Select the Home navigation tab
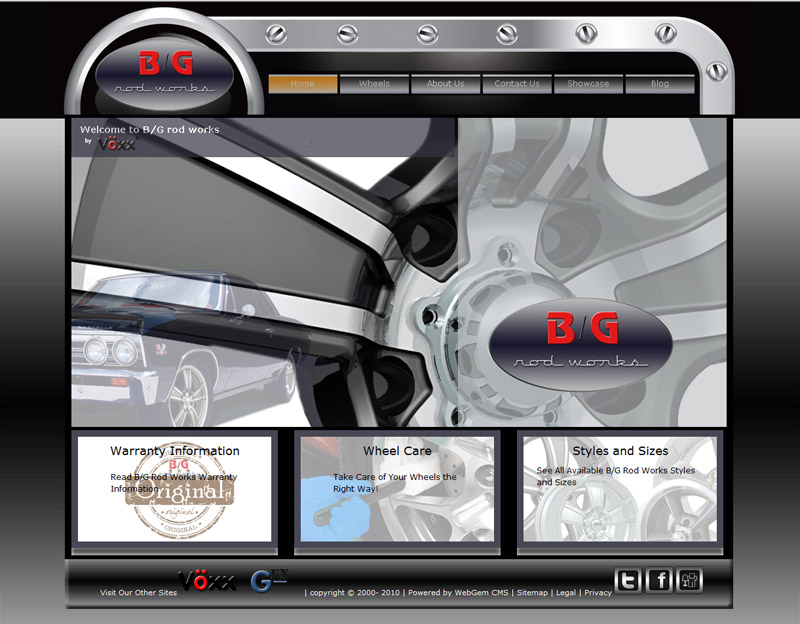This screenshot has width=800, height=624. [303, 84]
